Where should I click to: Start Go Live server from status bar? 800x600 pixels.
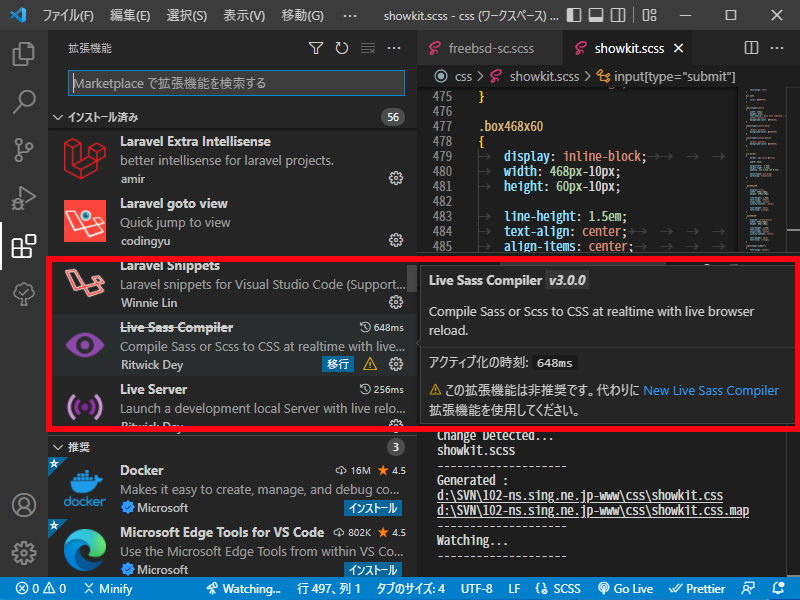[626, 588]
